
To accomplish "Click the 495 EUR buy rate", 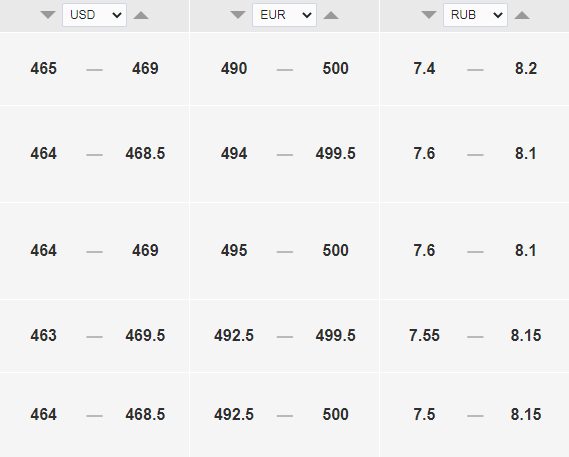I will coord(234,250).
